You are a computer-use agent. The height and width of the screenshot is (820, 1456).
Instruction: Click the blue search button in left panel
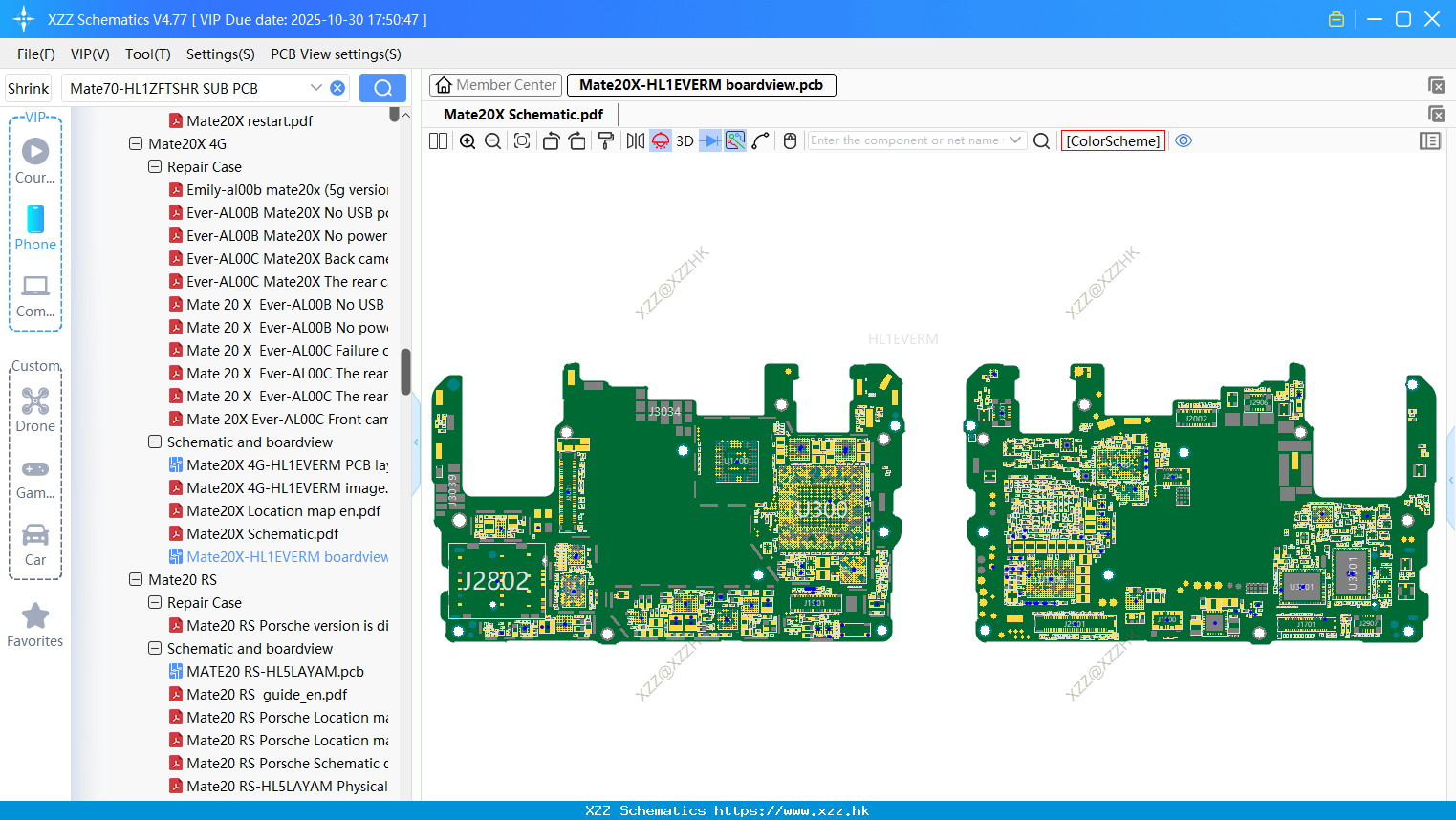[x=382, y=88]
